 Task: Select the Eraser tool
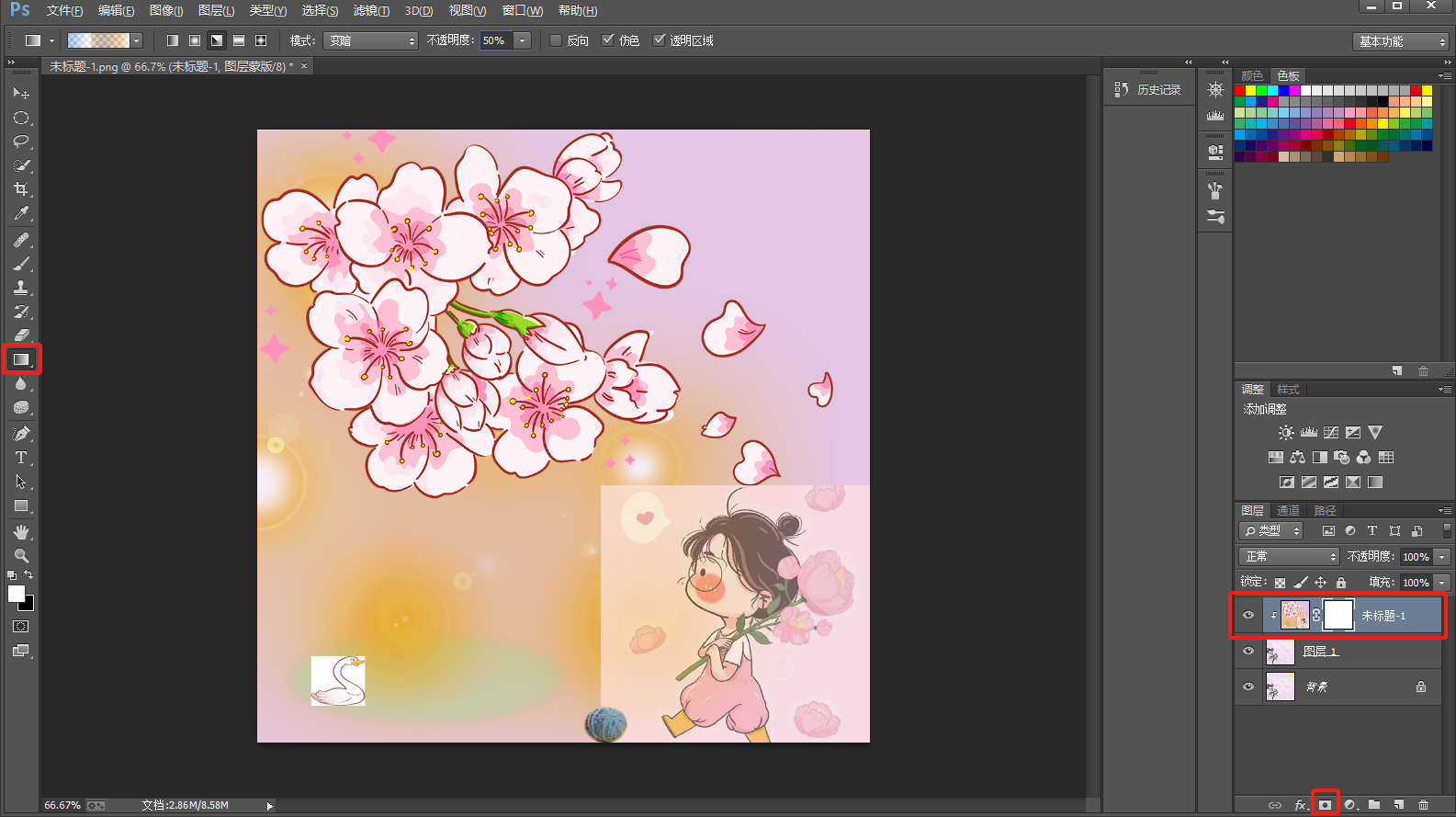[21, 335]
